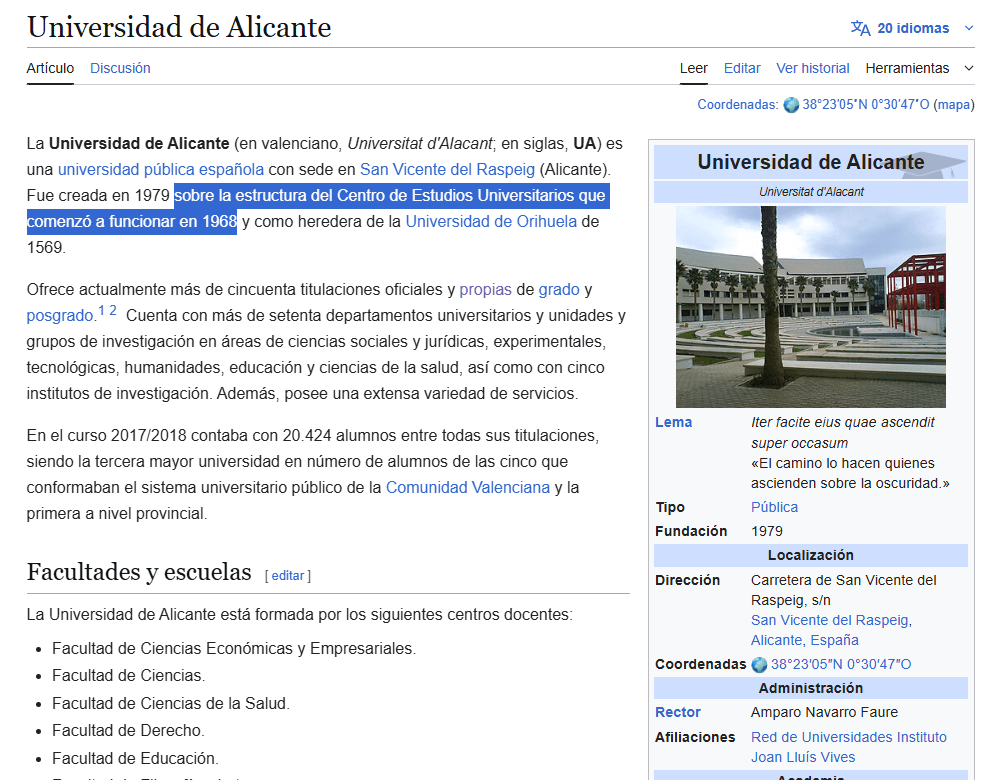This screenshot has height=780, width=985.
Task: Click the 'Localización' infobox section header
Action: [810, 555]
